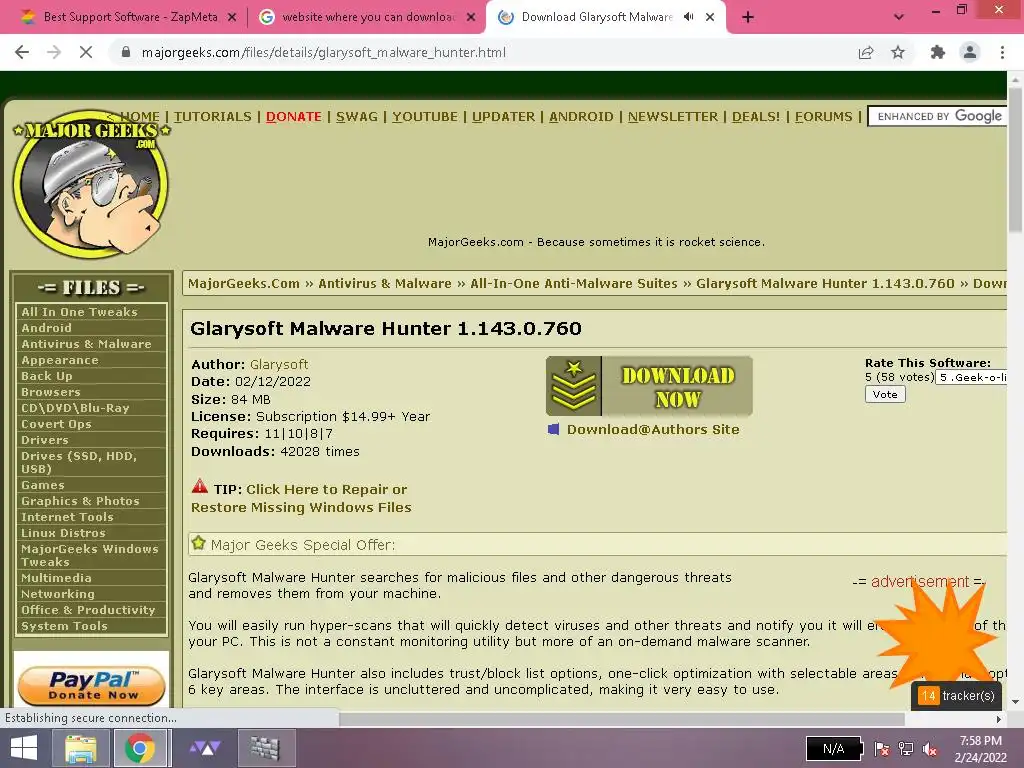This screenshot has height=768, width=1024.
Task: Open UPDATER in the top menu
Action: pos(503,116)
